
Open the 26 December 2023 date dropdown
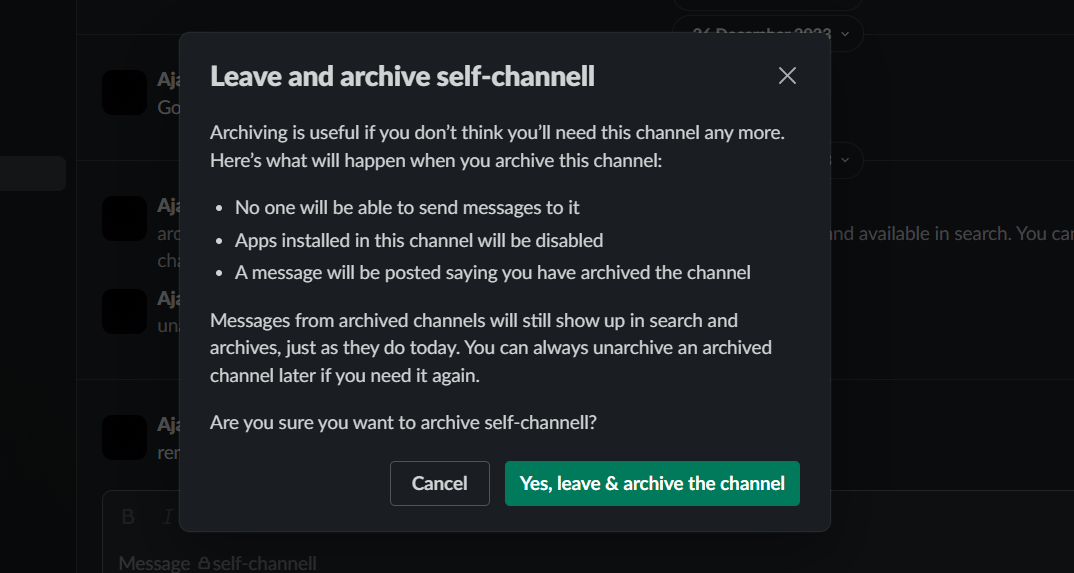click(768, 33)
